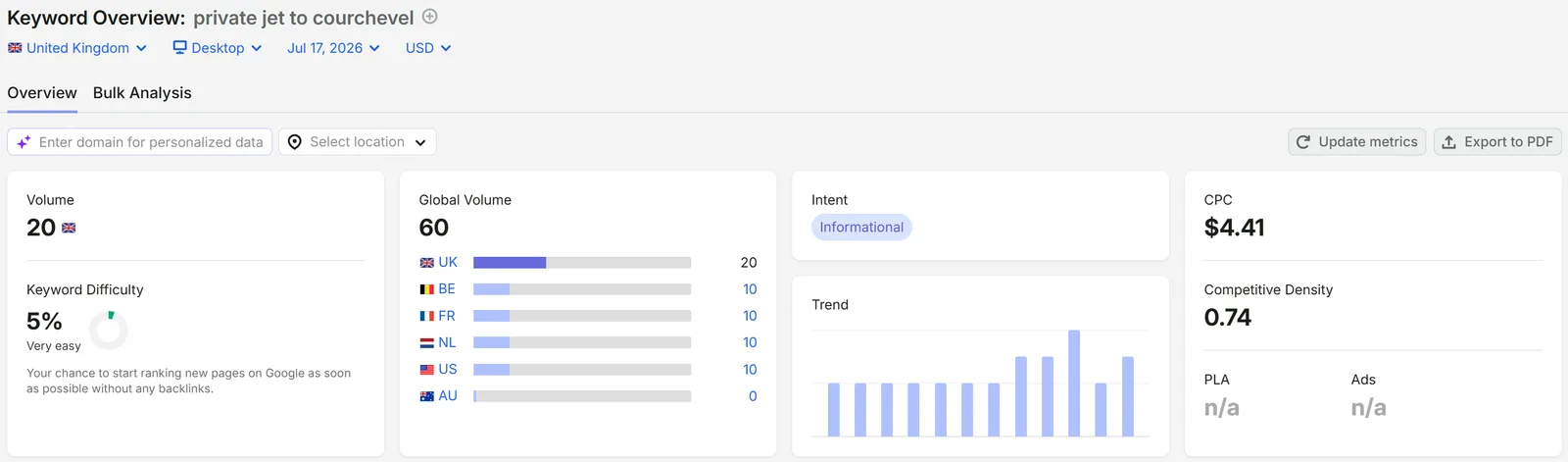Click the Global Volume value 60
The width and height of the screenshot is (1568, 462).
[x=434, y=228]
